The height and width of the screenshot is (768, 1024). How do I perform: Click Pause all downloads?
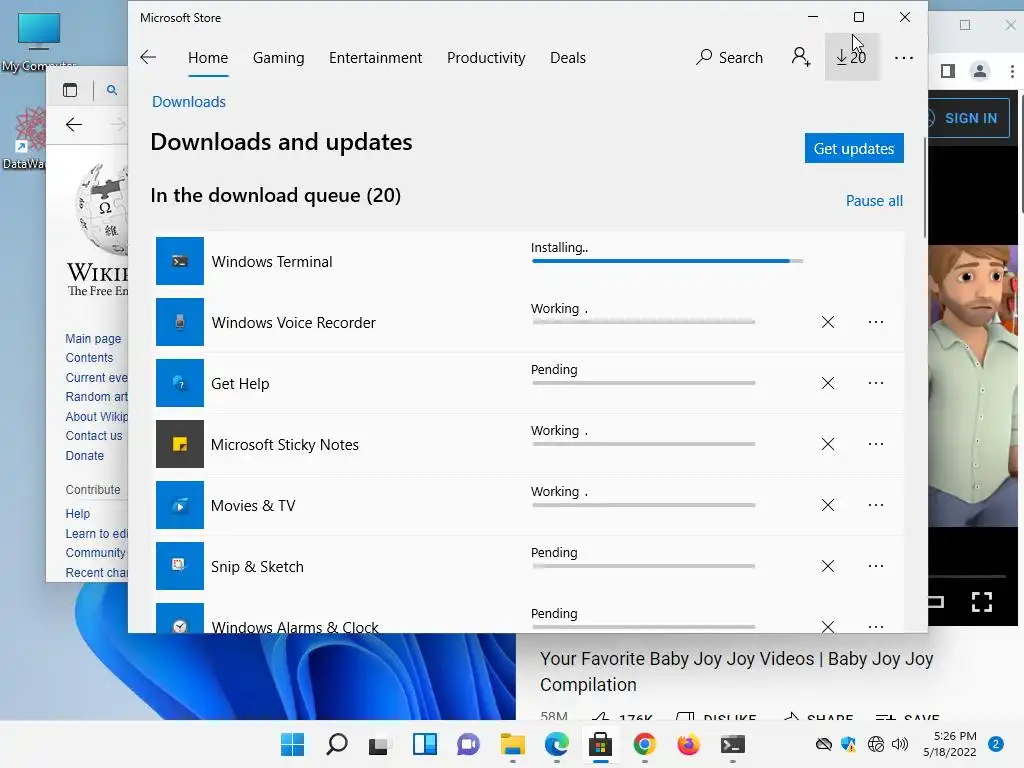pos(874,201)
